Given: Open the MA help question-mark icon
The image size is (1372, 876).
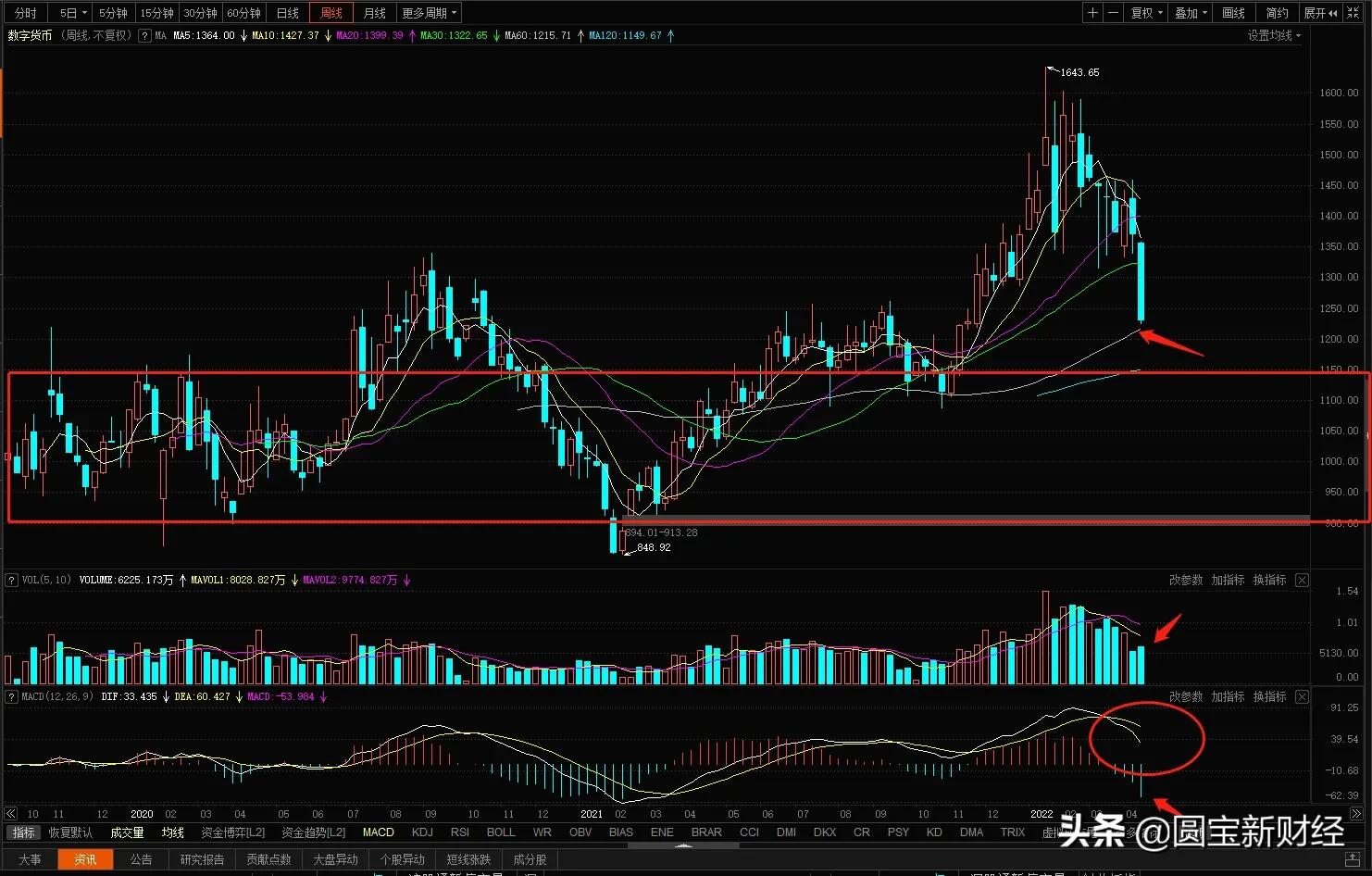Looking at the screenshot, I should pos(144,36).
